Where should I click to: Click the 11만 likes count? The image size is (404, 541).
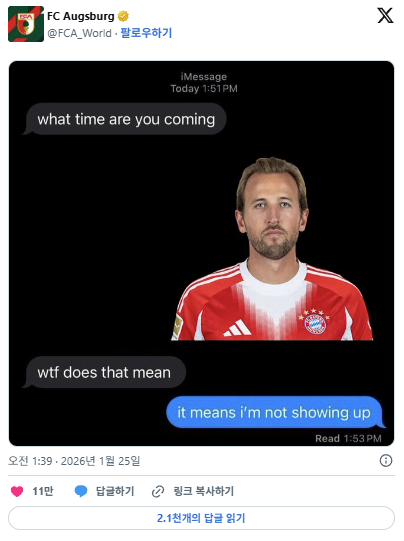43,491
